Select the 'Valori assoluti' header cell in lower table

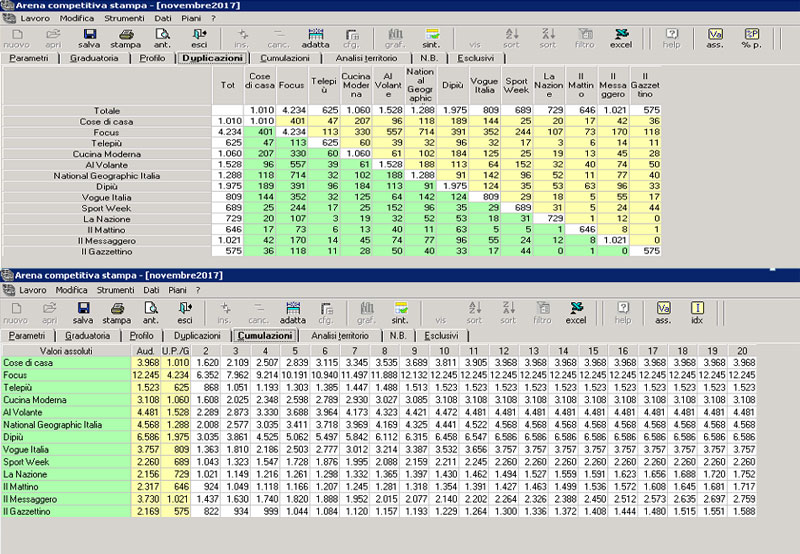pos(65,351)
